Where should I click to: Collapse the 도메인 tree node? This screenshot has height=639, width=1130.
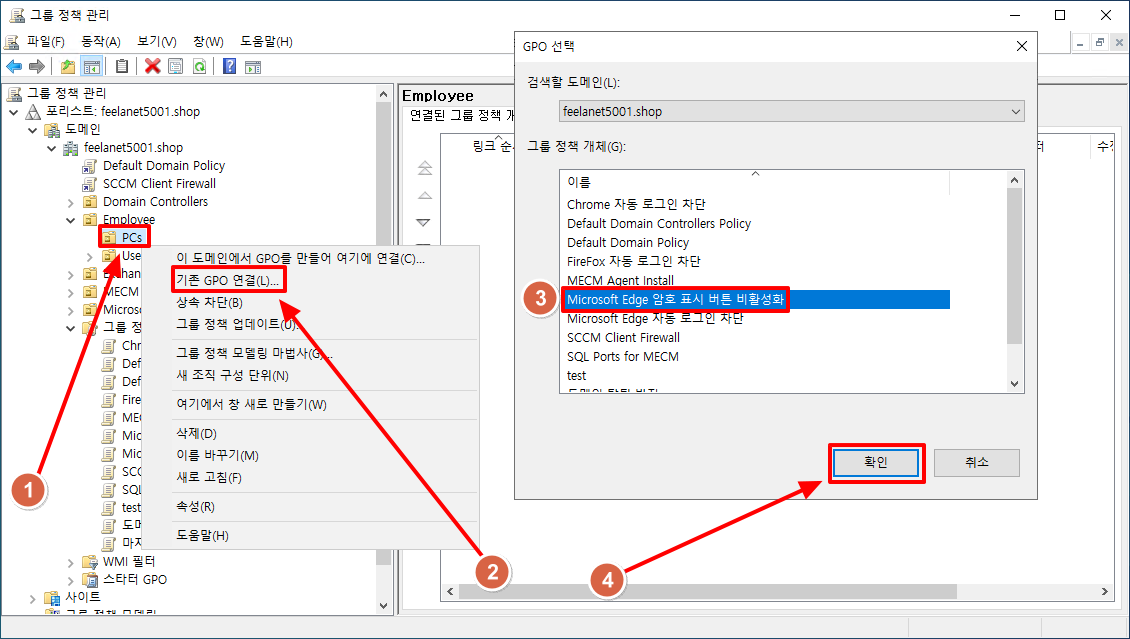[32, 130]
